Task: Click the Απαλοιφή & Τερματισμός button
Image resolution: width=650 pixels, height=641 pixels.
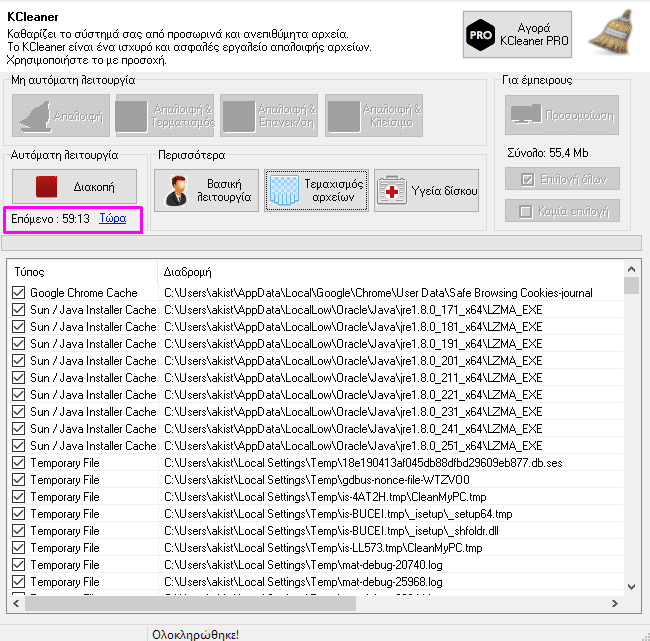Action: (x=165, y=116)
